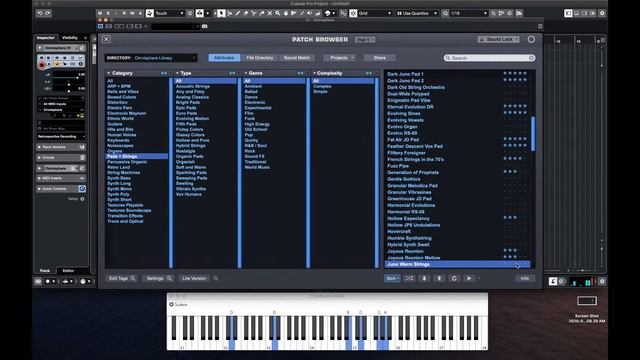
Task: Click the record enable button on Omnisphere track
Action: click(42, 65)
